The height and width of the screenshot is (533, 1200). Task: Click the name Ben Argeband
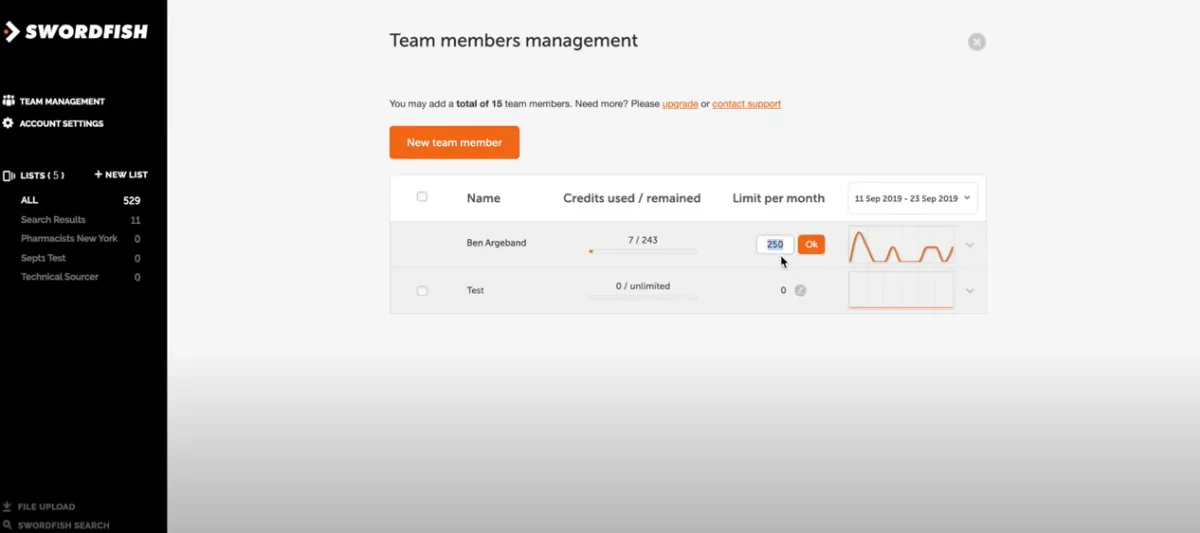496,243
